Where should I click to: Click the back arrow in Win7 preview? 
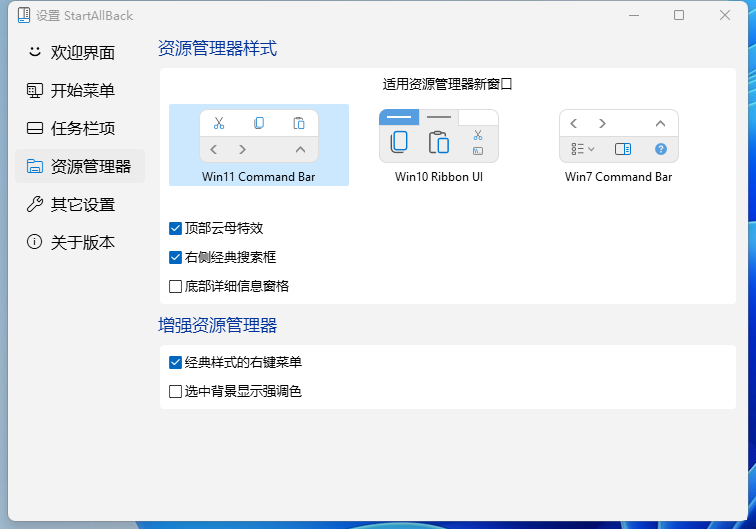574,123
